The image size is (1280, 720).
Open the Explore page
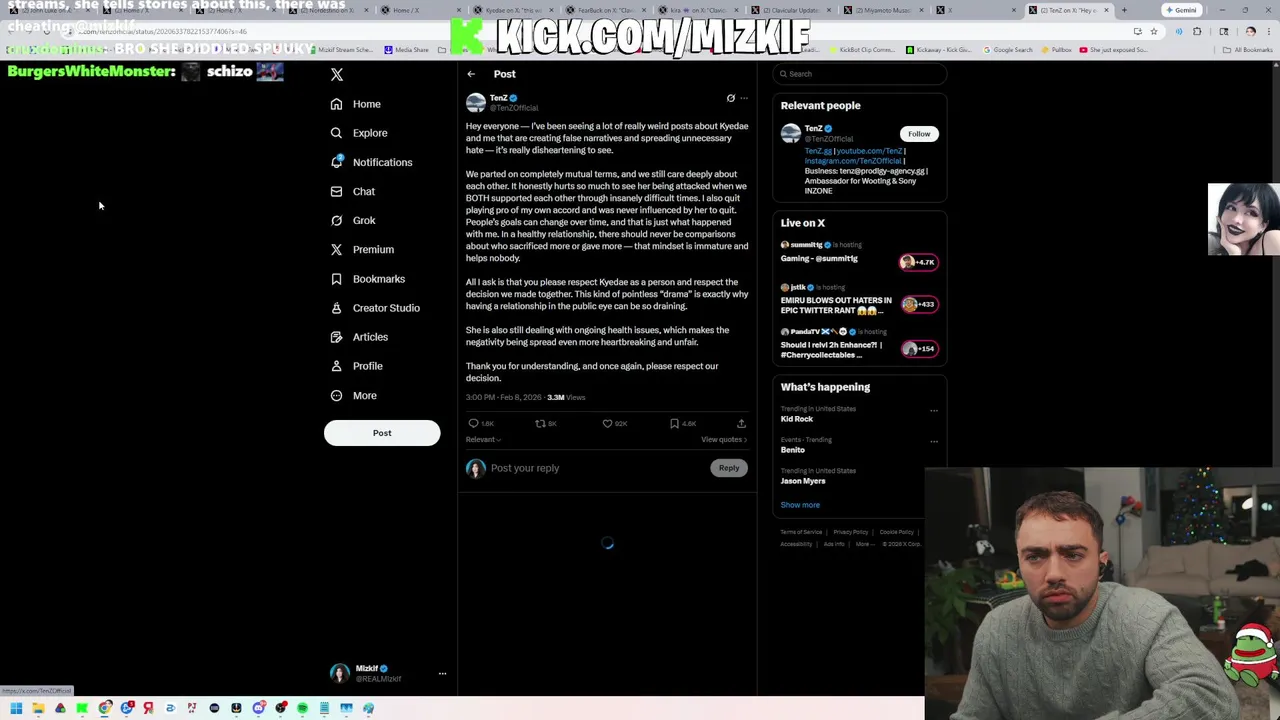[359, 133]
